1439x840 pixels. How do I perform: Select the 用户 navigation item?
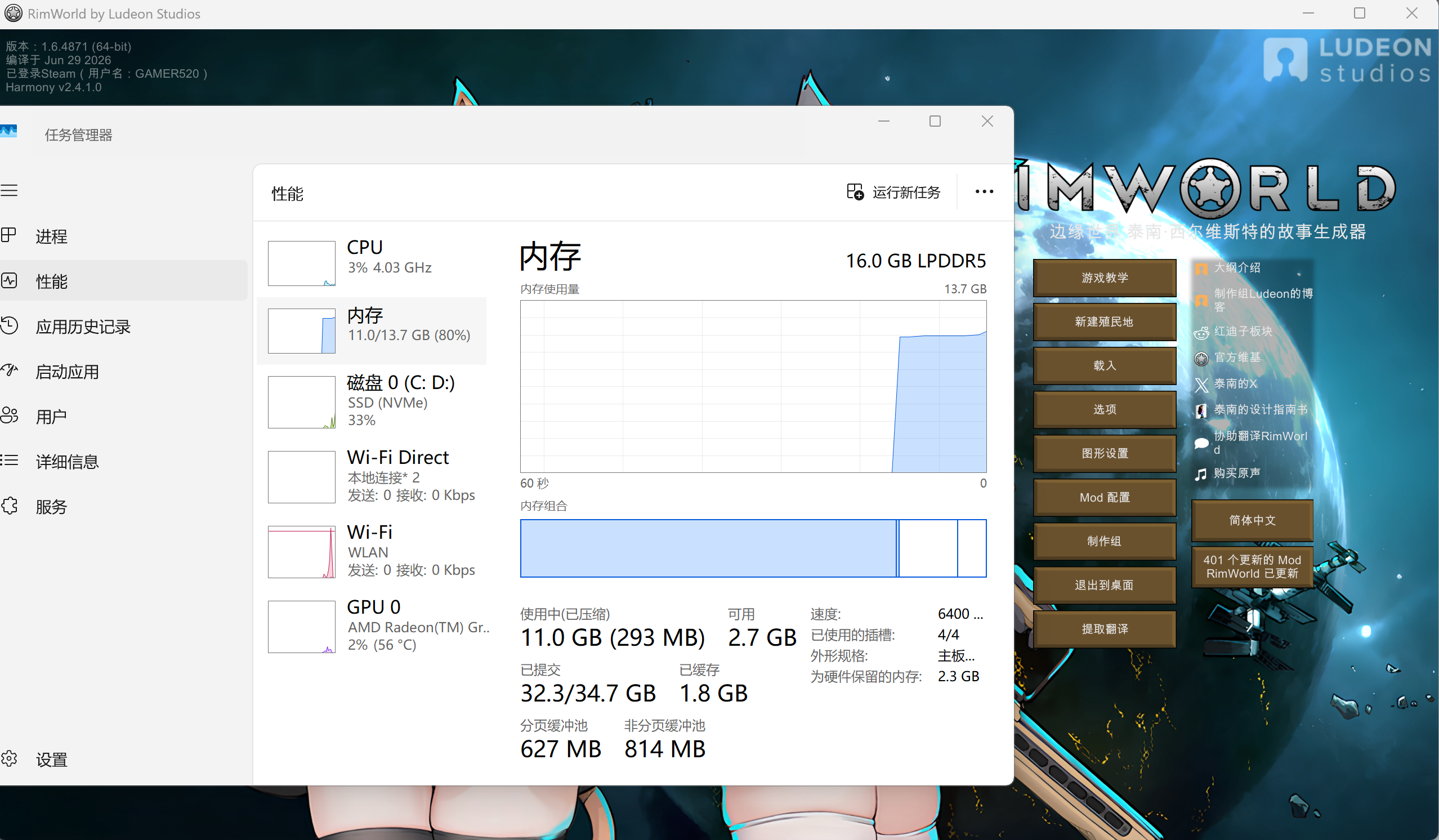tap(123, 416)
